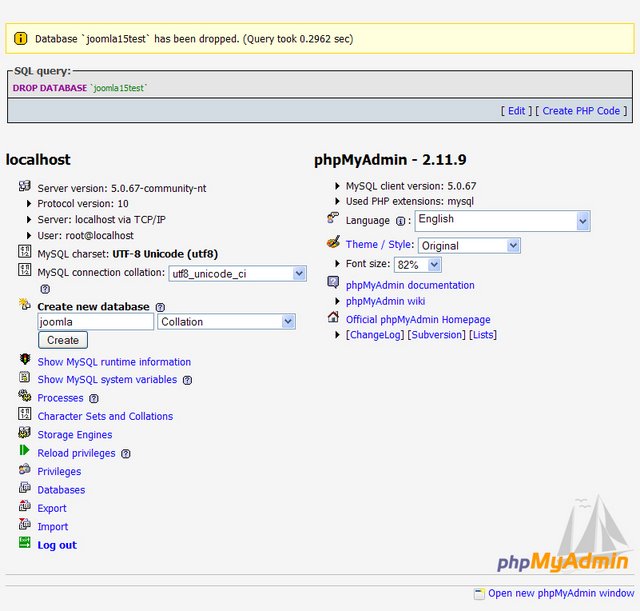Open the Theme dropdown showing Original
This screenshot has height=611, width=640.
469,246
